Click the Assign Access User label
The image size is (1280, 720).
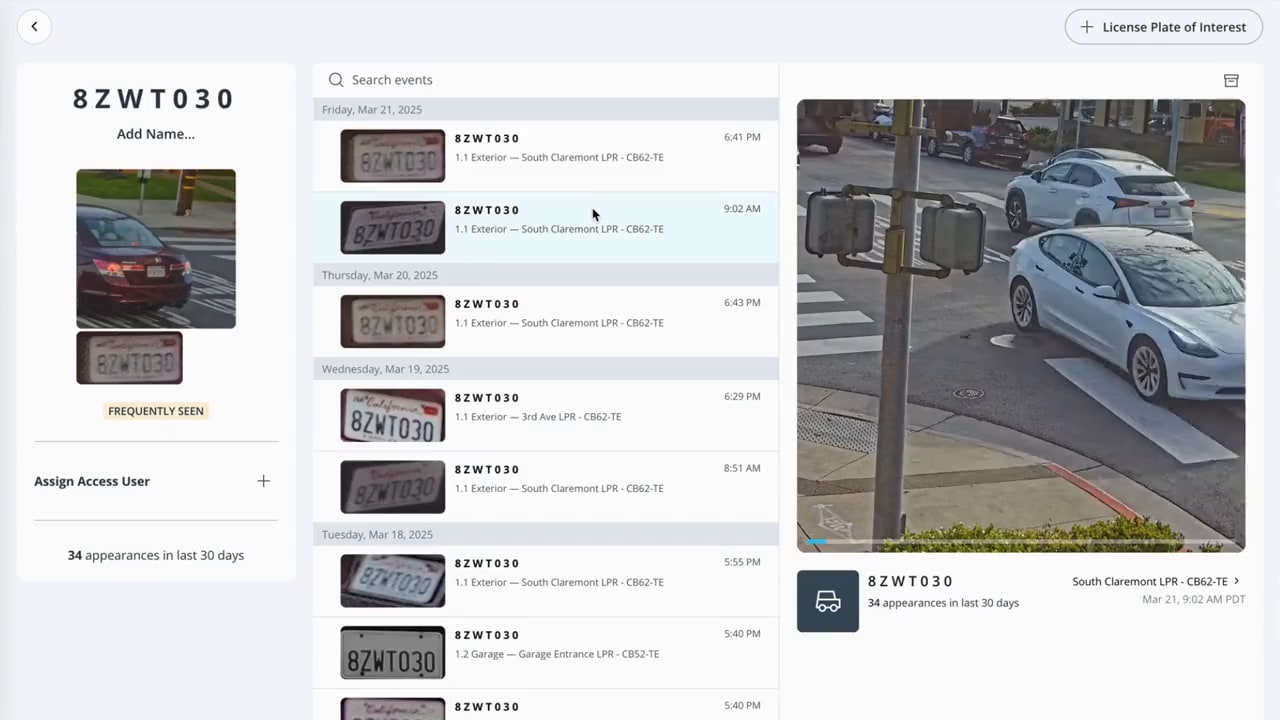pos(92,481)
